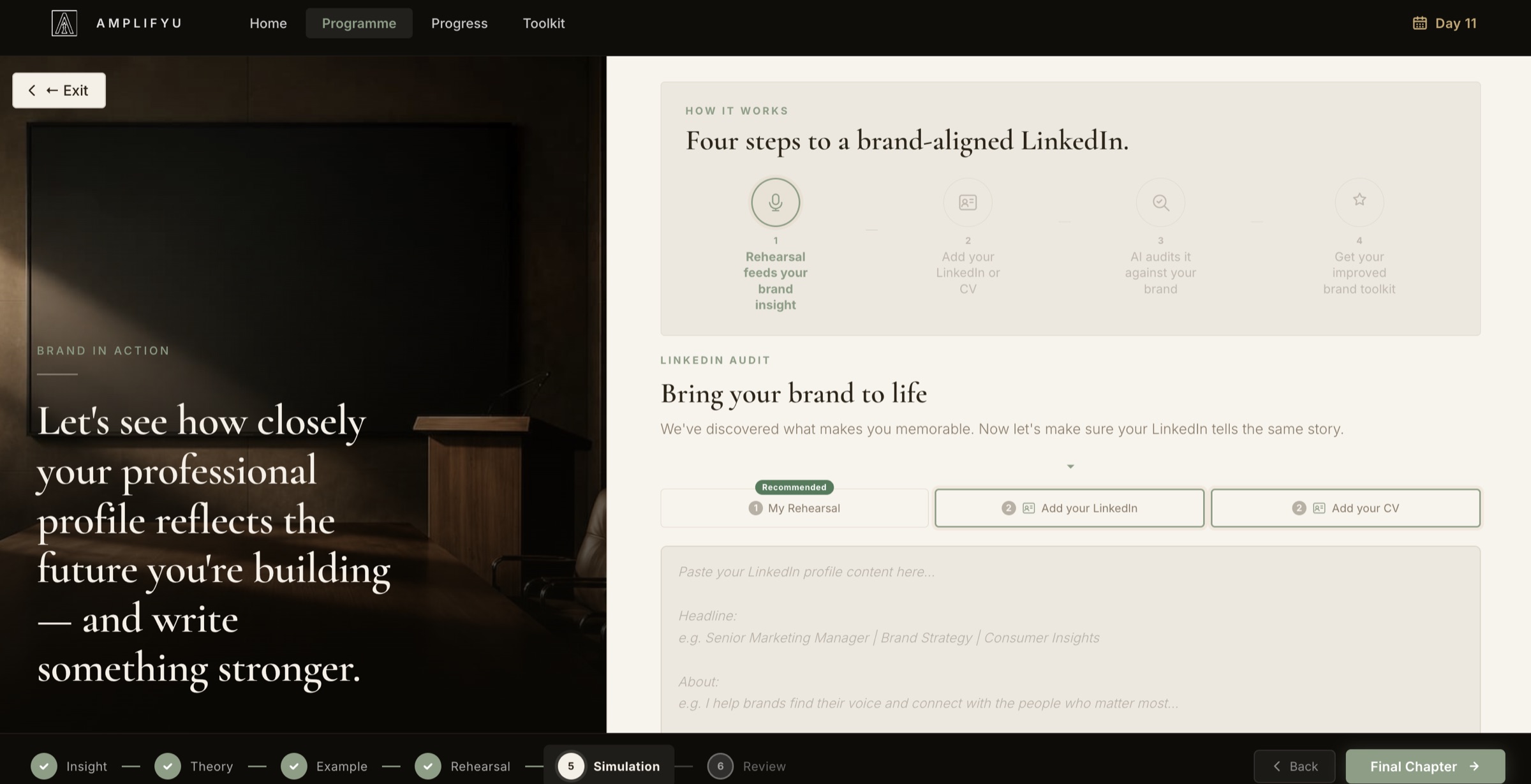This screenshot has height=784, width=1531.
Task: Click the Exit button
Action: coord(59,91)
